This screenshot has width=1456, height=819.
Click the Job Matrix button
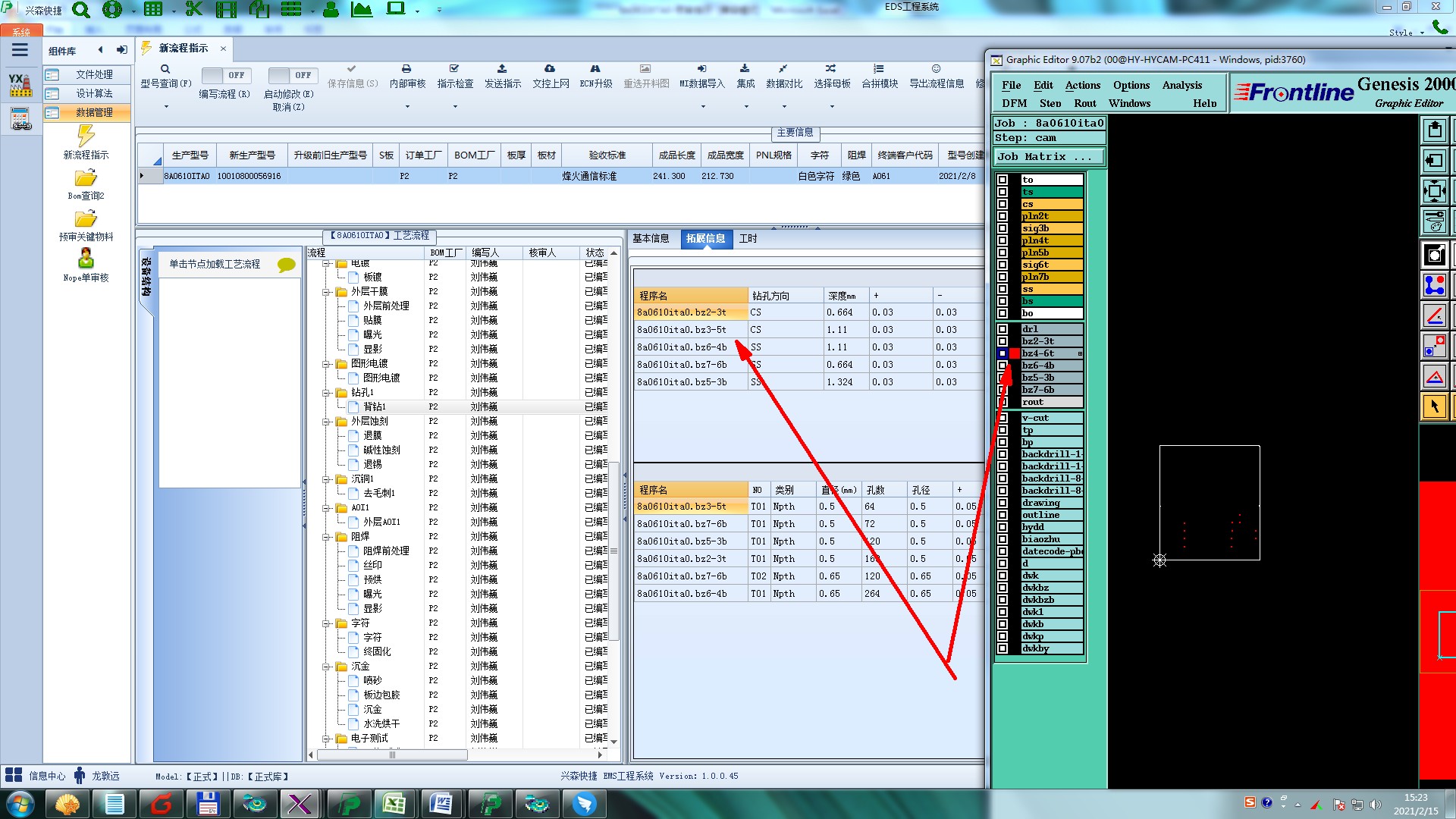click(1049, 157)
